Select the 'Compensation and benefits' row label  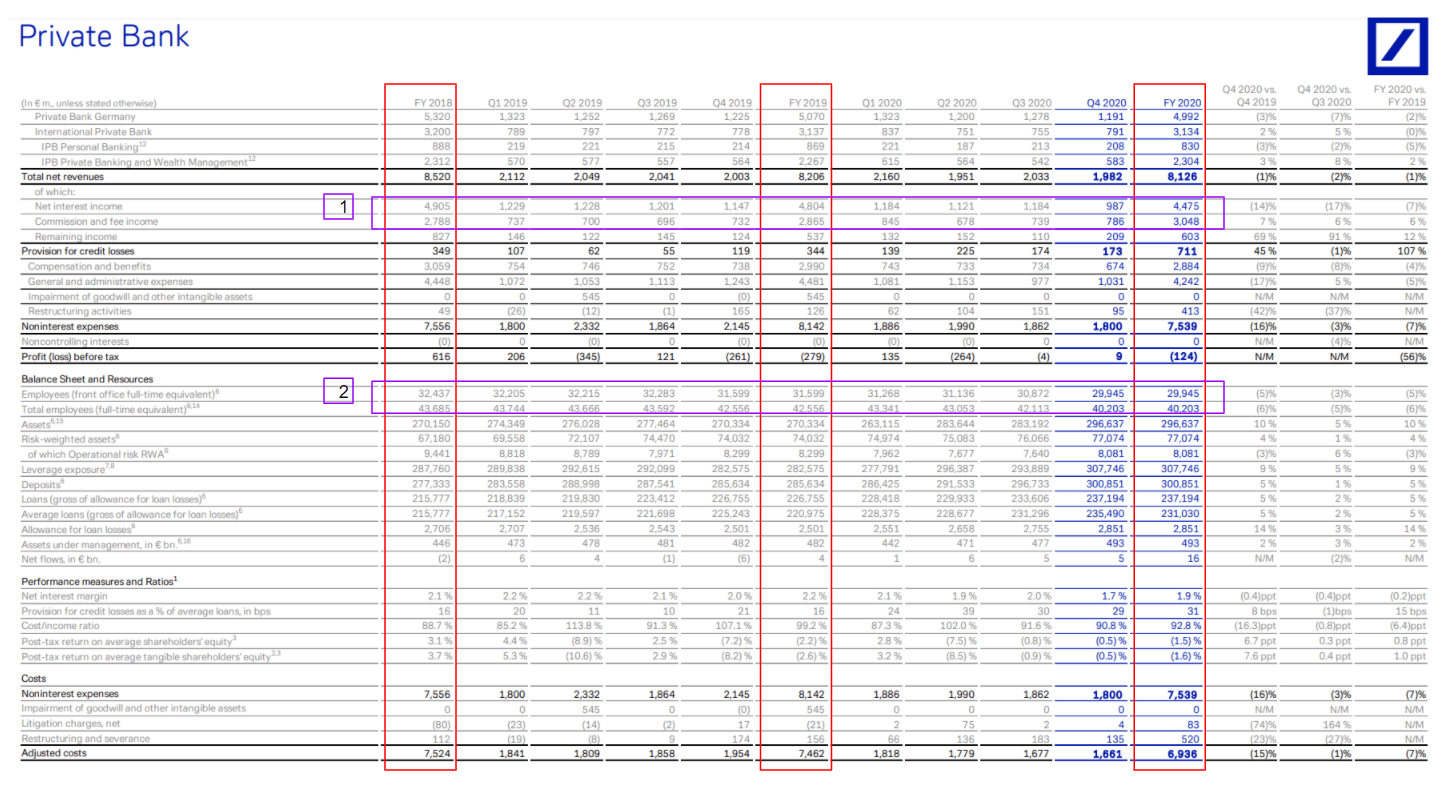point(91,266)
